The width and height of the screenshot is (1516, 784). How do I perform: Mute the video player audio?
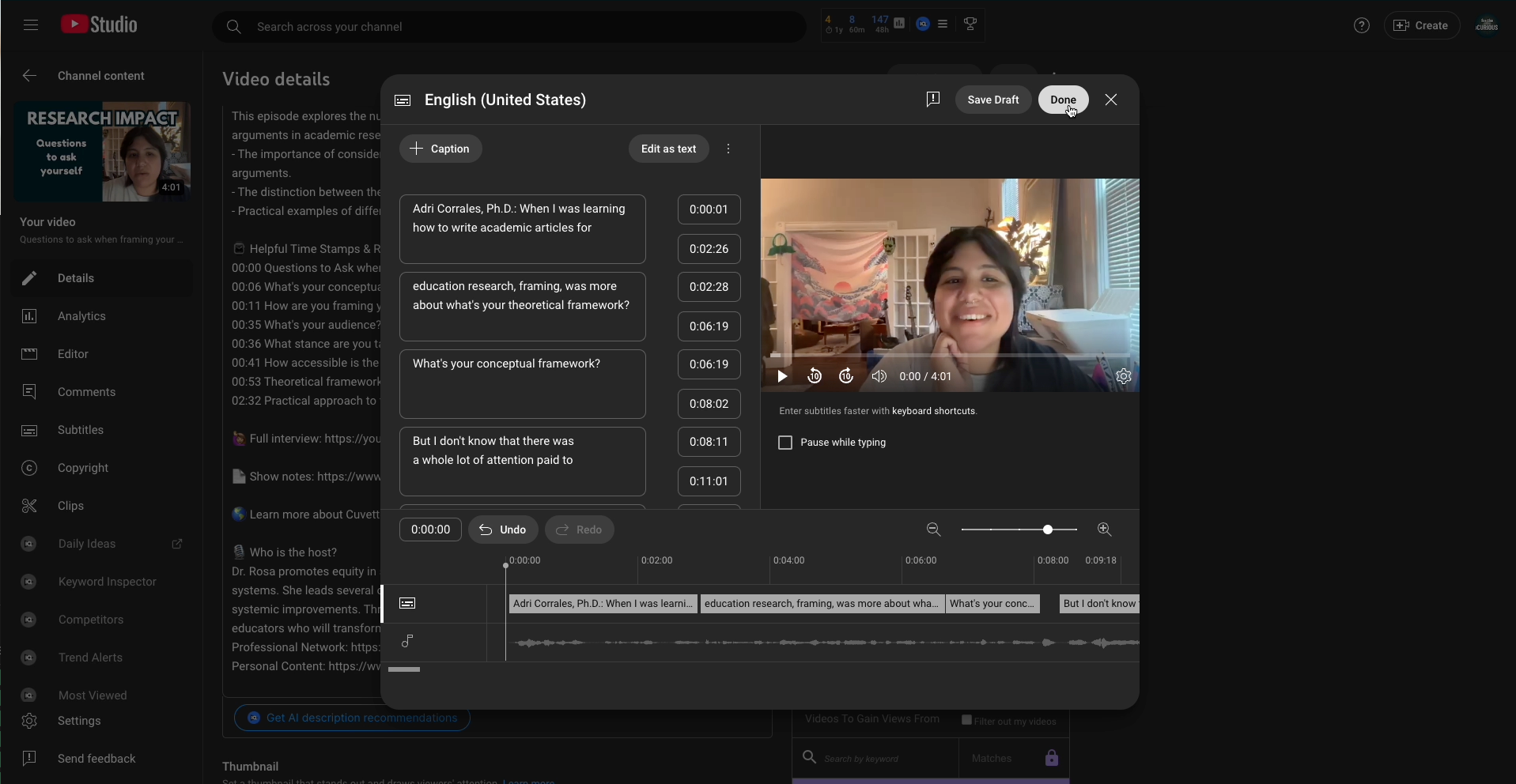[879, 376]
